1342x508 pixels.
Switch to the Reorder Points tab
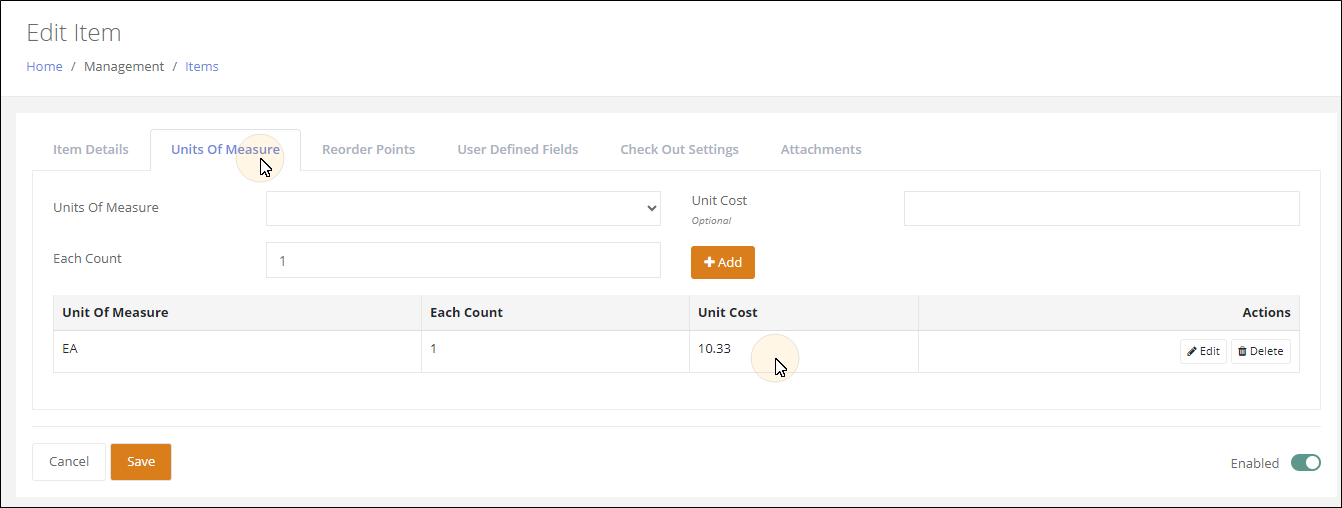pos(368,149)
